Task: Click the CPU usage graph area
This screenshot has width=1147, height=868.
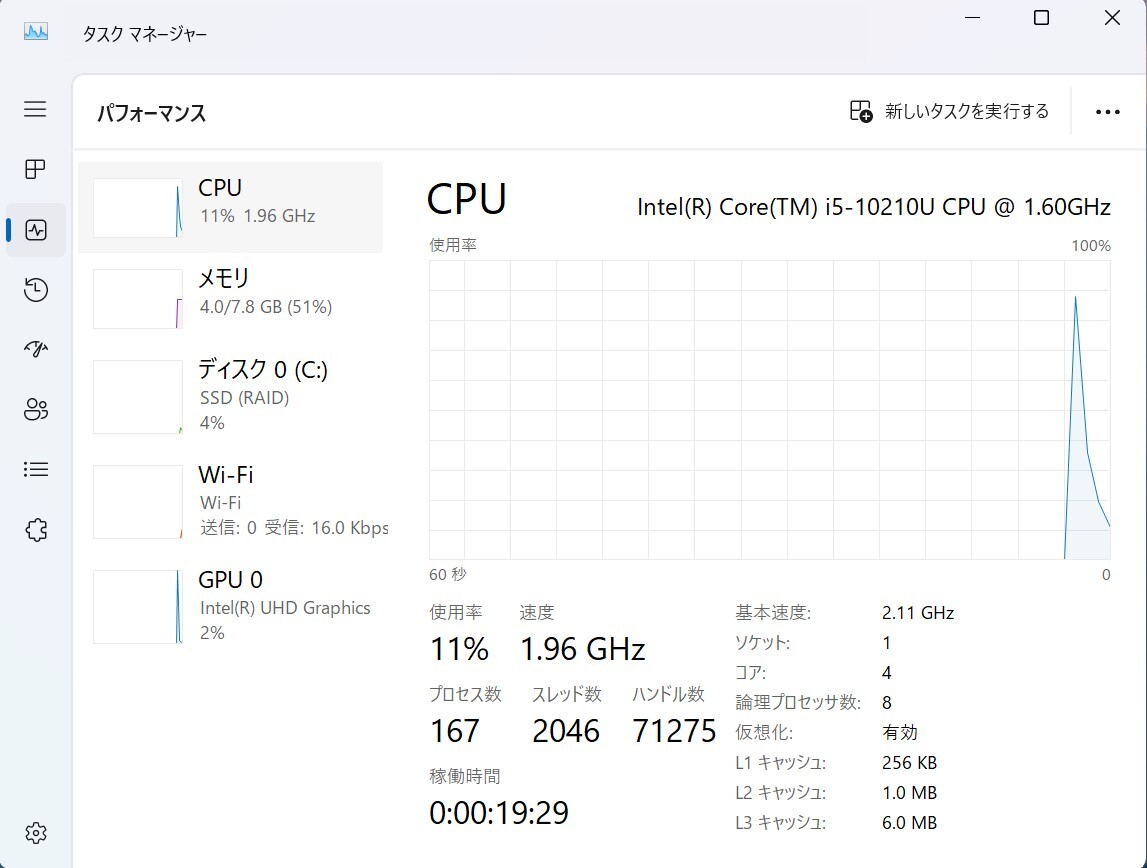Action: [769, 409]
